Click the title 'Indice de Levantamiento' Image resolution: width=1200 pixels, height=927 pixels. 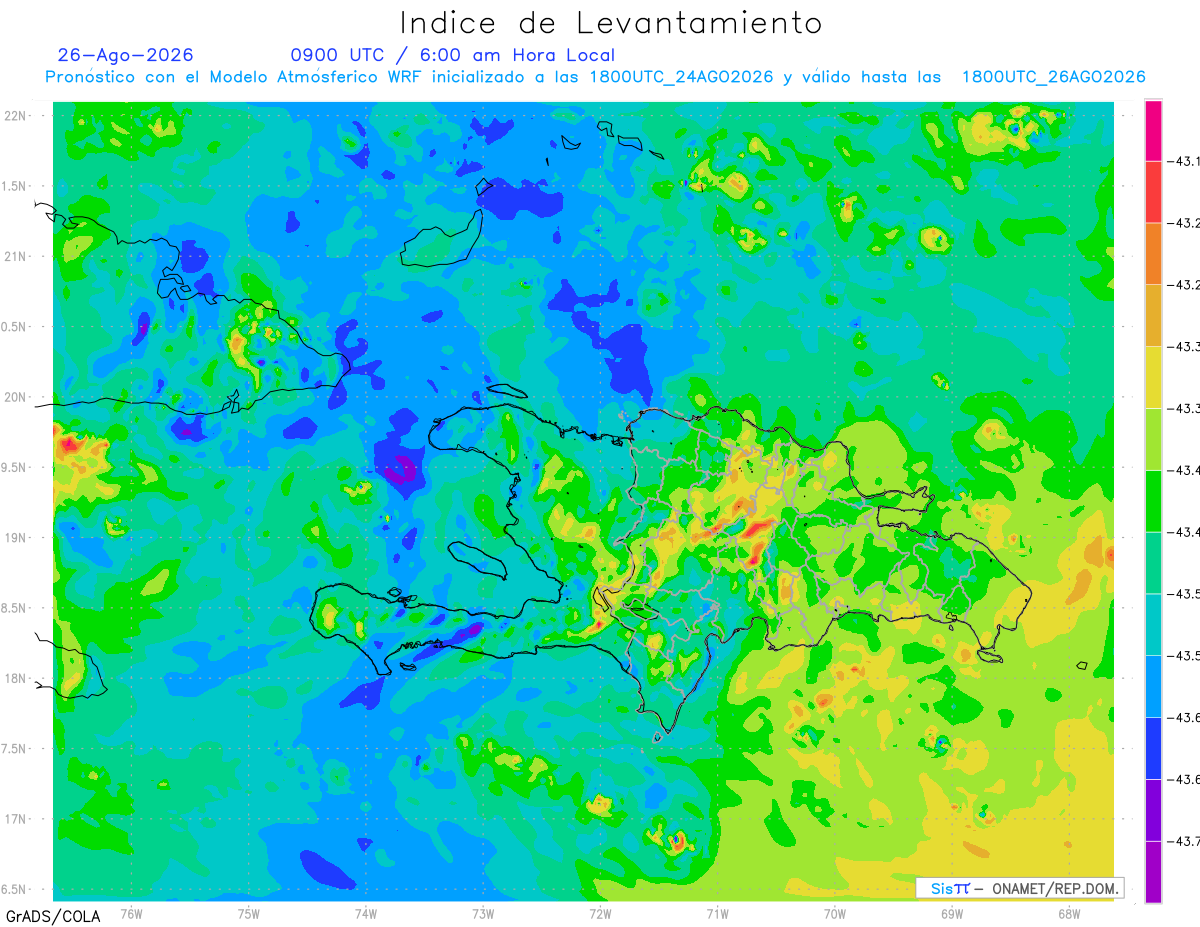pos(611,23)
